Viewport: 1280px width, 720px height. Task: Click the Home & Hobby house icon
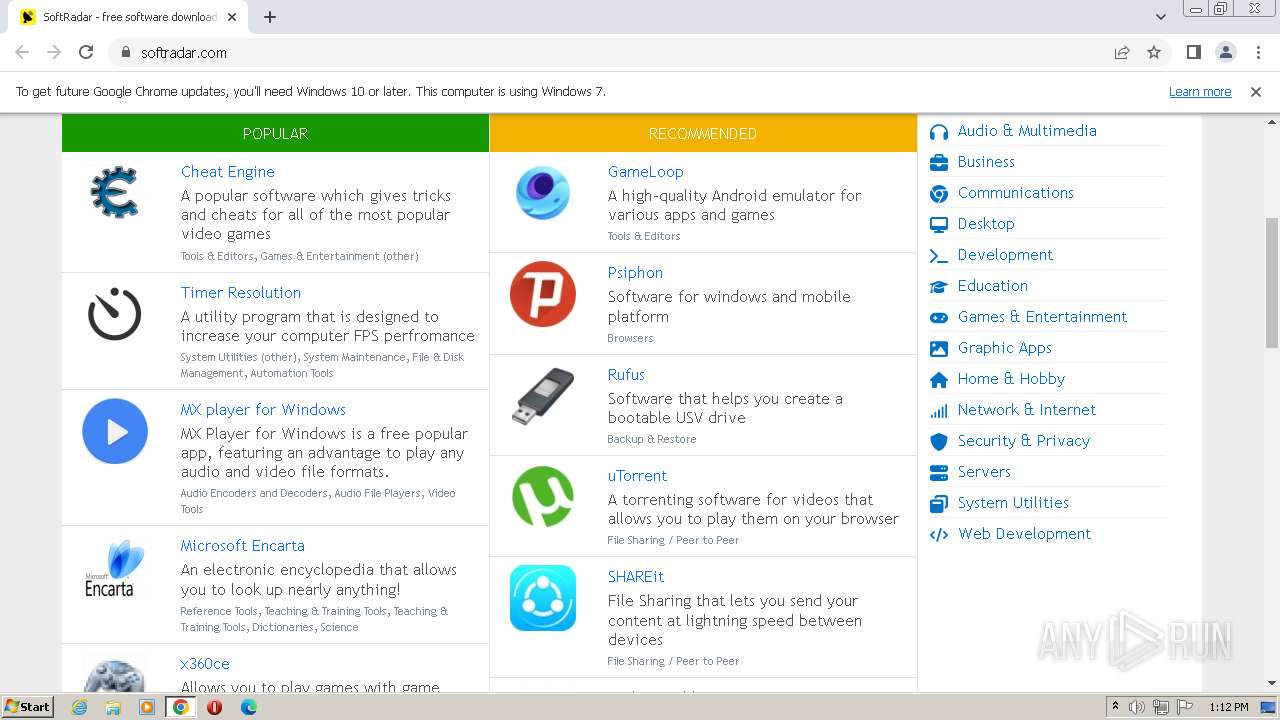(x=938, y=379)
